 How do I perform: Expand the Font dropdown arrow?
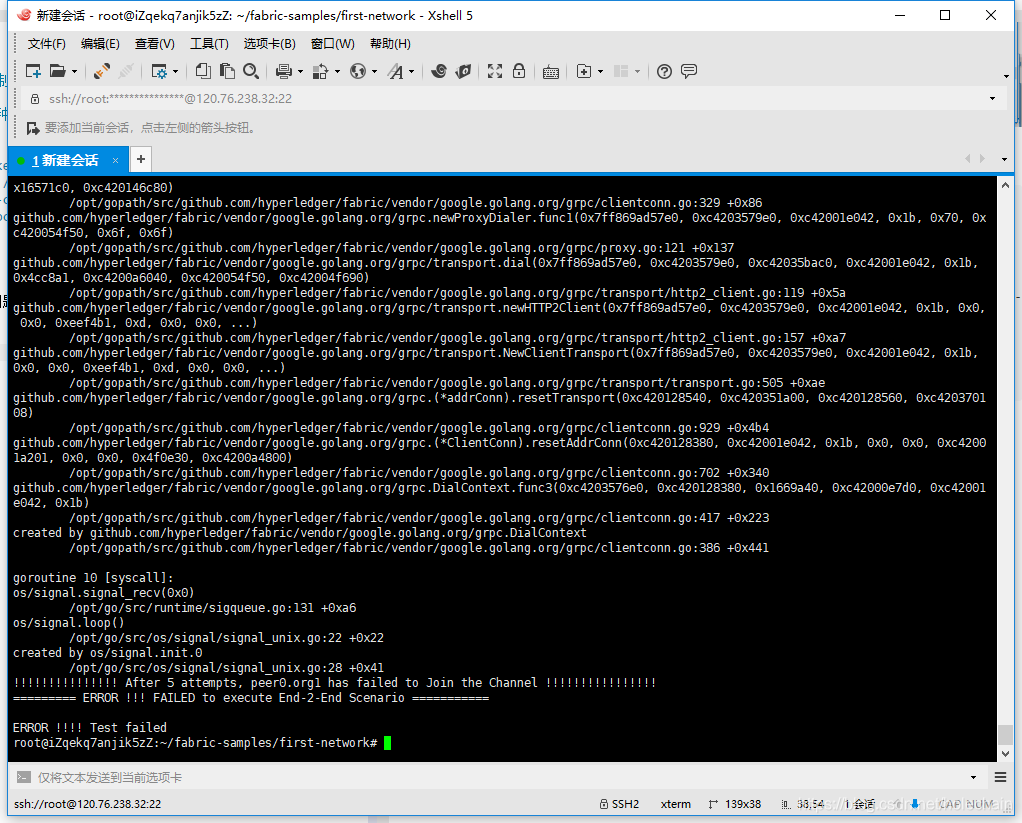coord(411,71)
